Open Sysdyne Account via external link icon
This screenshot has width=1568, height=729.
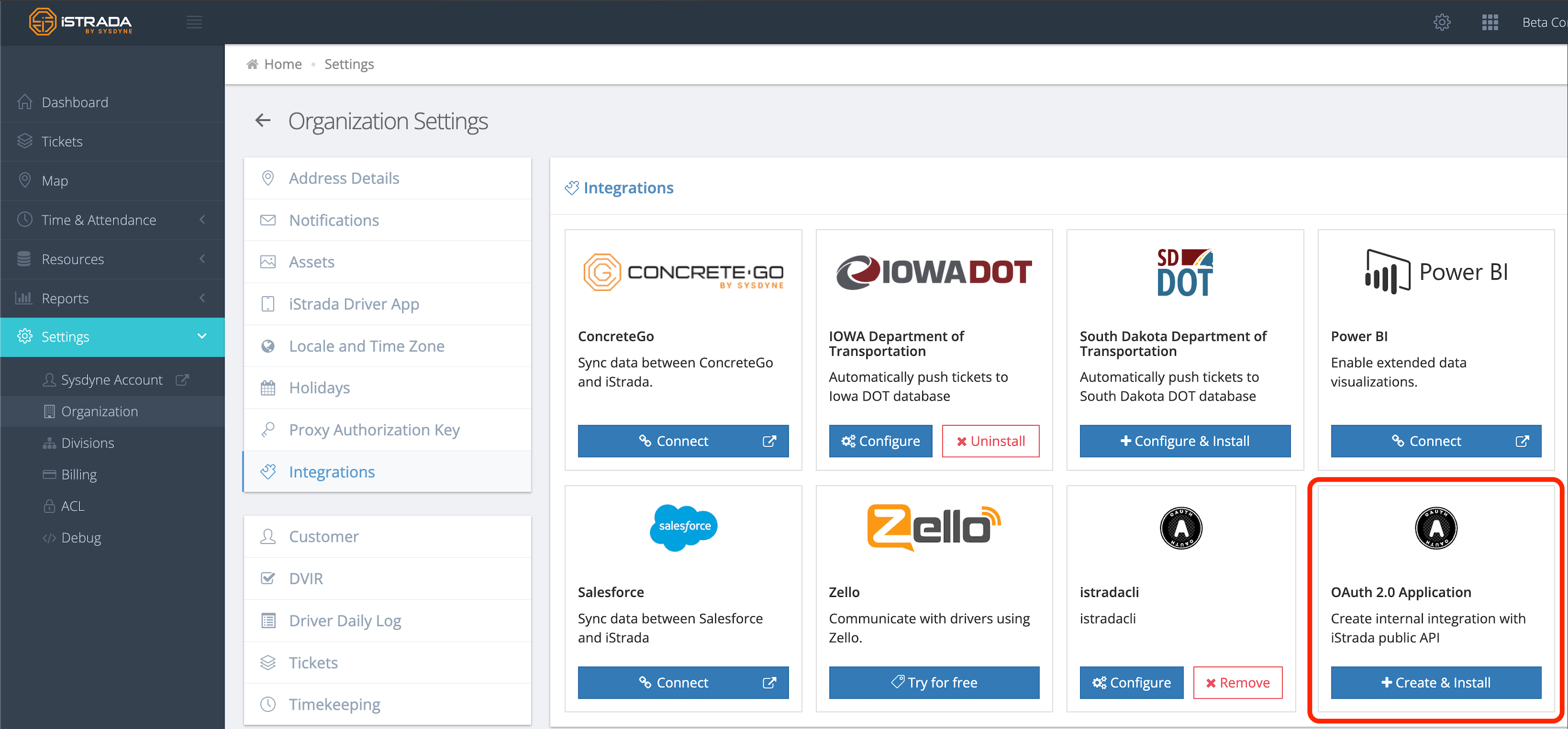point(182,379)
